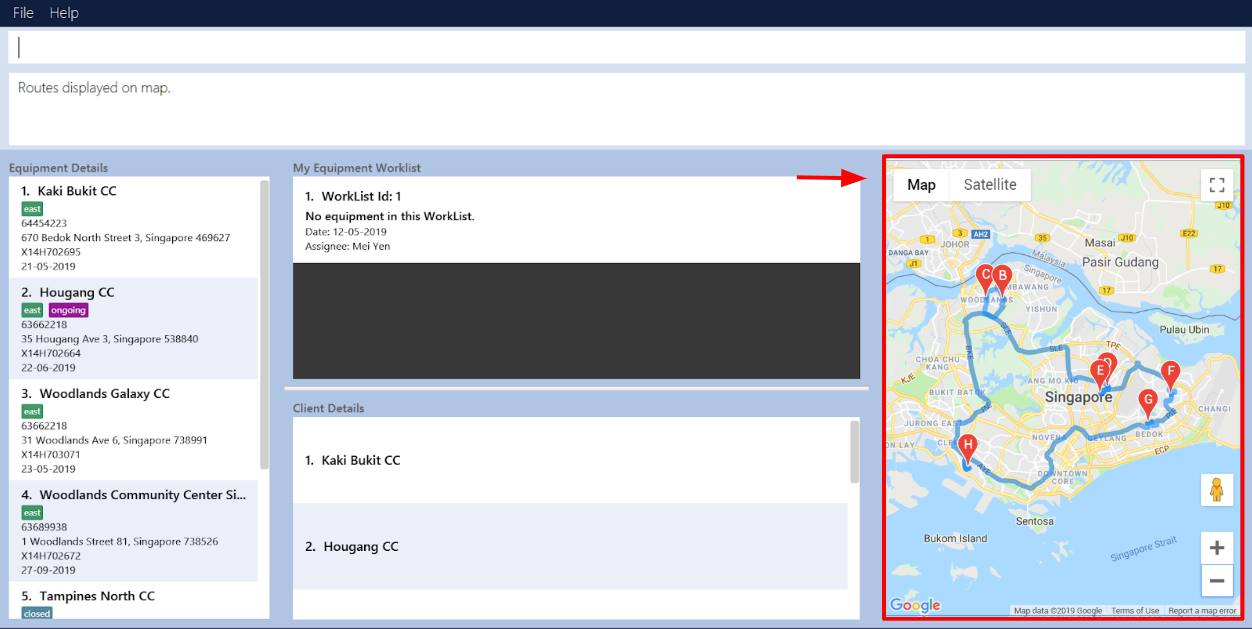Open Google logo link on map
Screen dimensions: 1252x629
(x=915, y=604)
